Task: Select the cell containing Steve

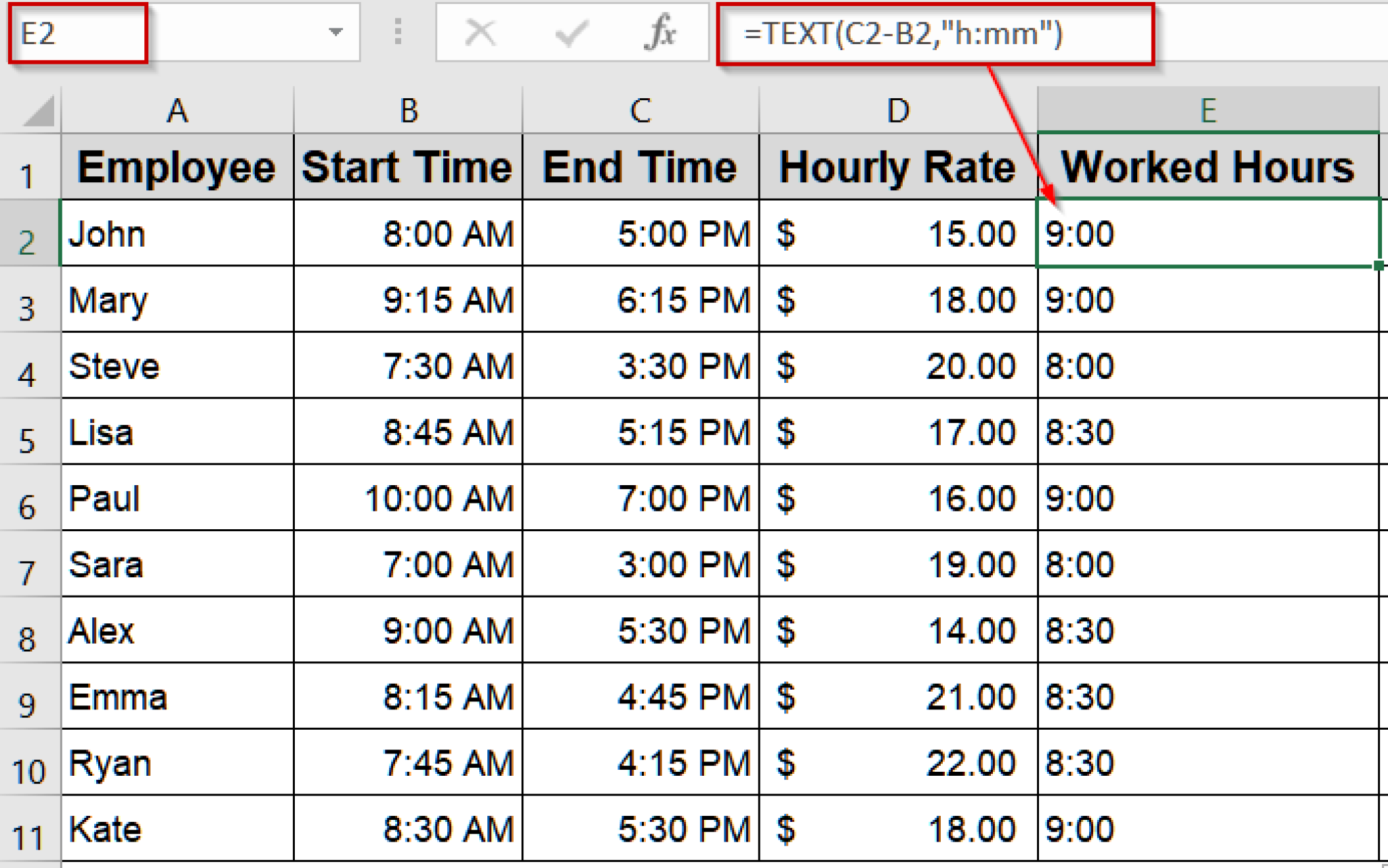Action: click(177, 365)
